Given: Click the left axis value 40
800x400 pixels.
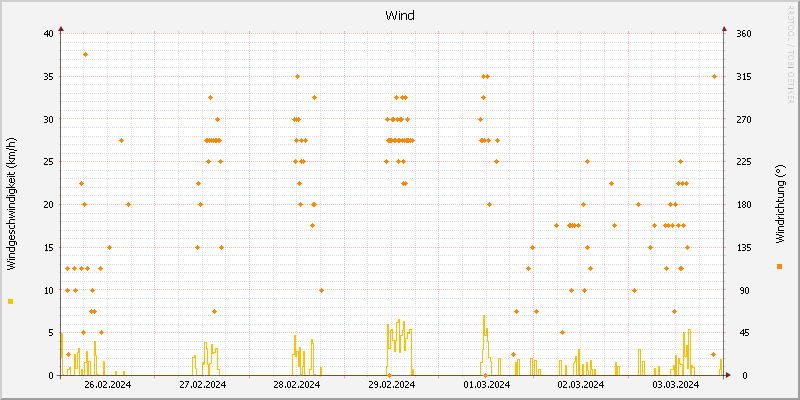Looking at the screenshot, I should pyautogui.click(x=48, y=34).
